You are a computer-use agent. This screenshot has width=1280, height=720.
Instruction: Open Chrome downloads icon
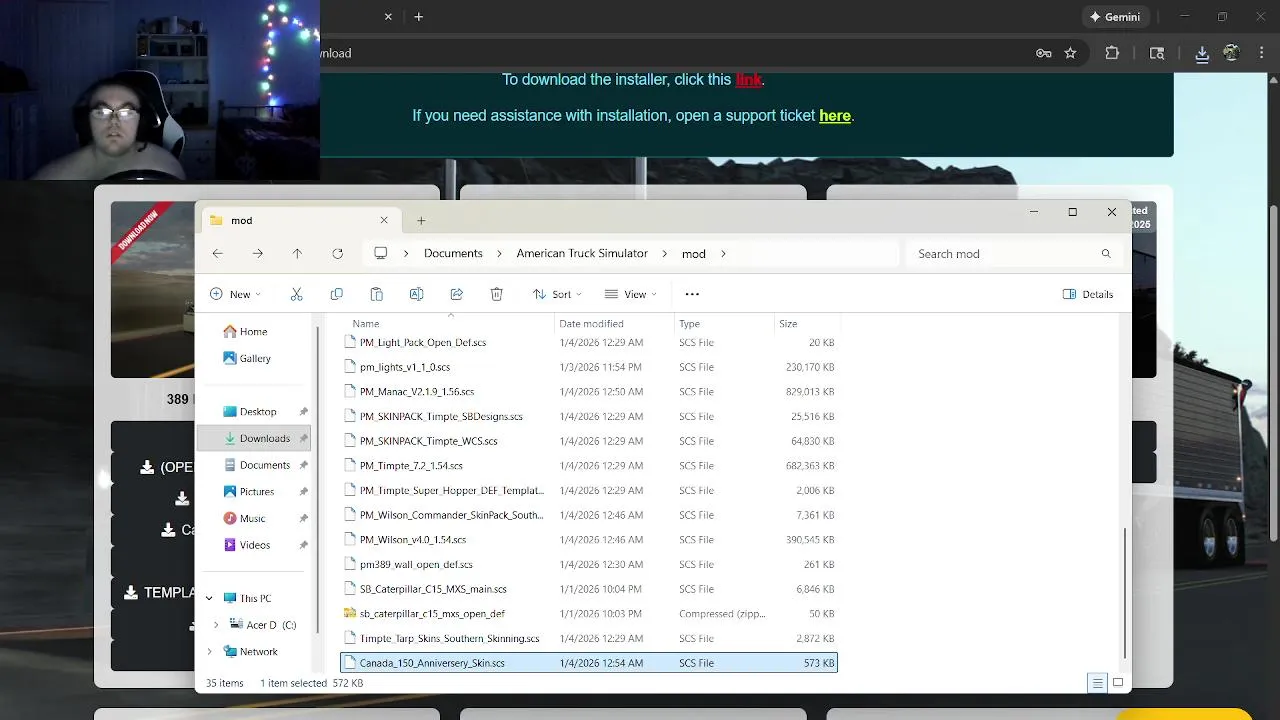click(1202, 54)
